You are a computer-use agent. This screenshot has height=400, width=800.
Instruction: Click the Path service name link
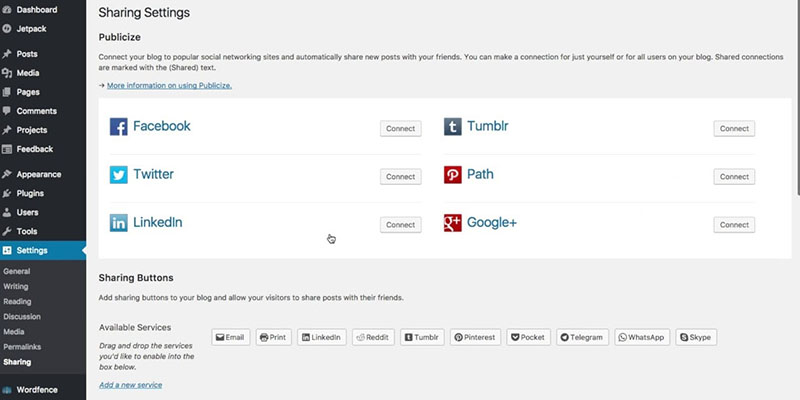point(480,174)
